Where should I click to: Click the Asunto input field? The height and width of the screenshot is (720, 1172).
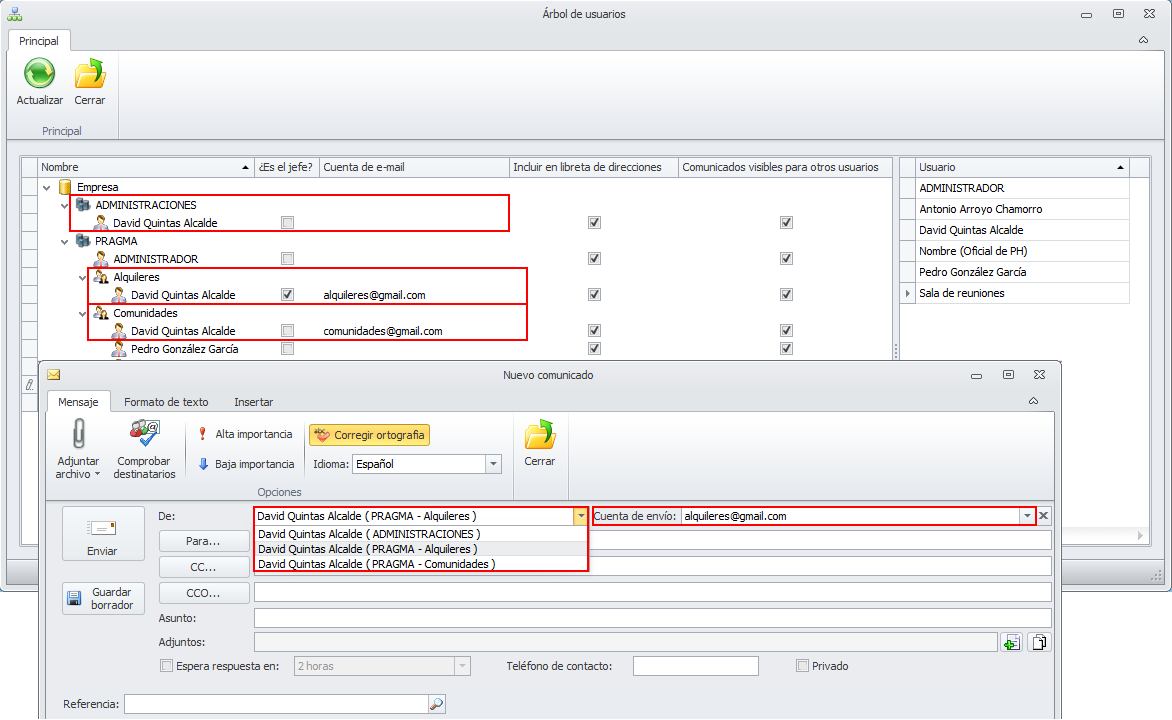653,618
